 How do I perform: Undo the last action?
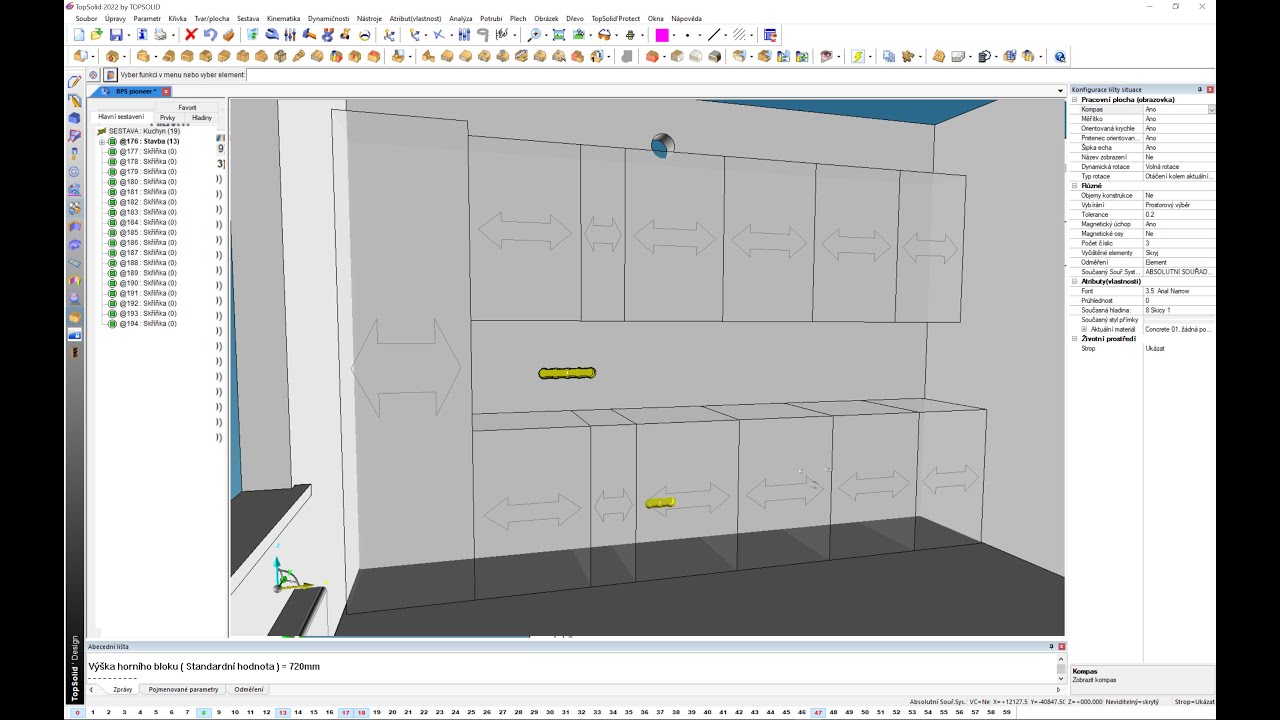tap(210, 35)
